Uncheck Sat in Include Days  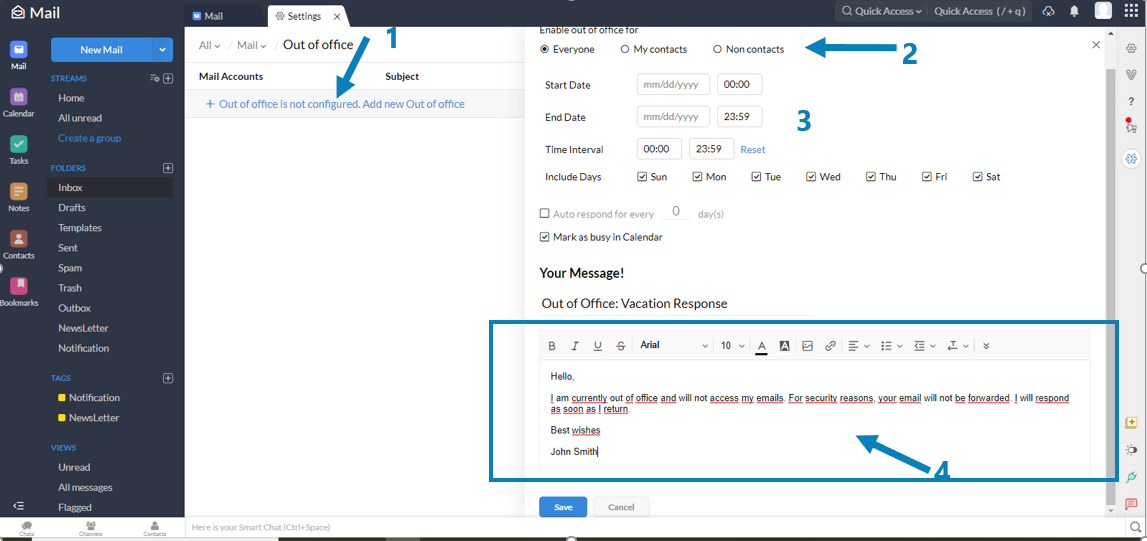tap(977, 177)
